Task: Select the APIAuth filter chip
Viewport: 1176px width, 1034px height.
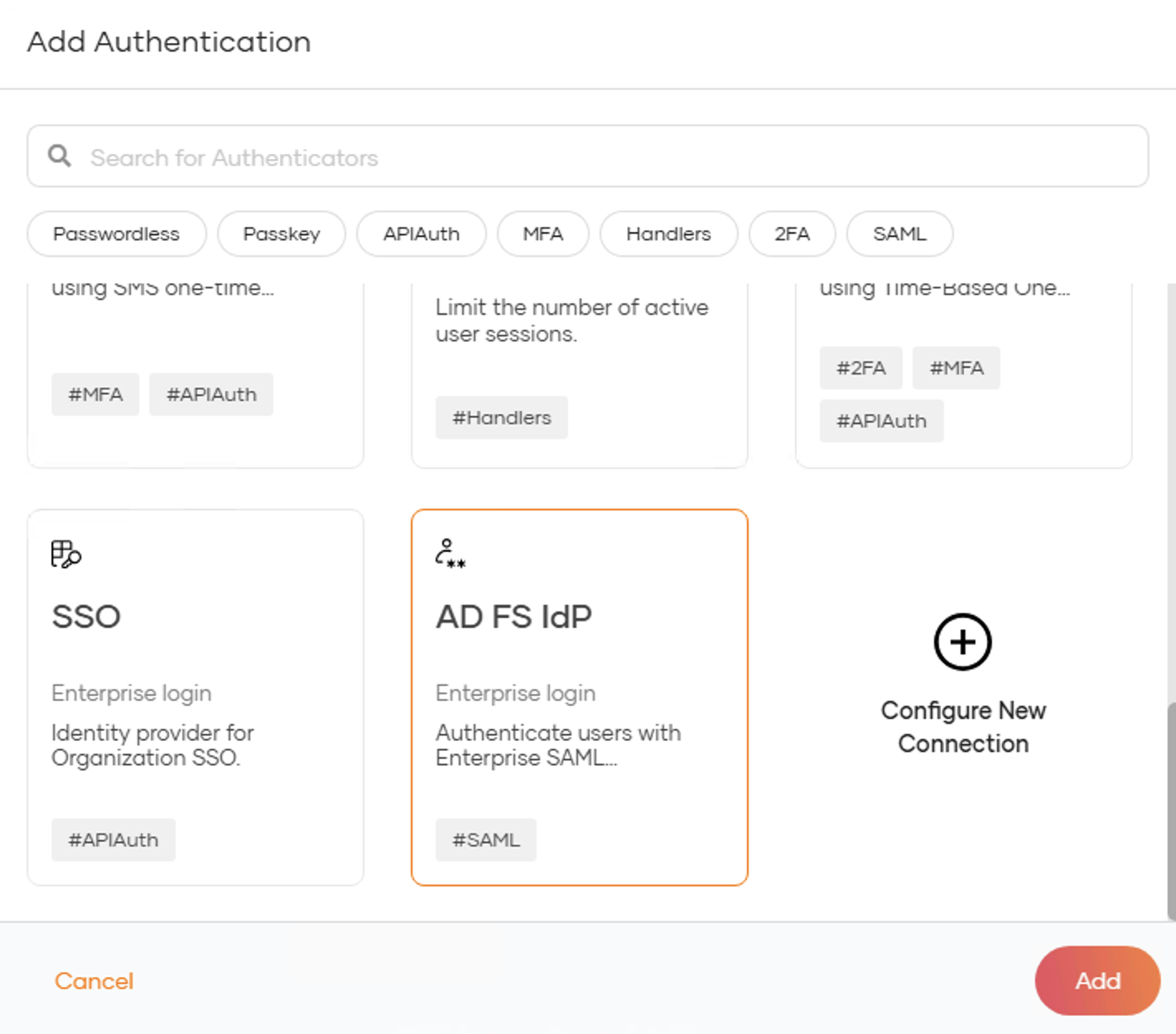Action: [x=421, y=234]
